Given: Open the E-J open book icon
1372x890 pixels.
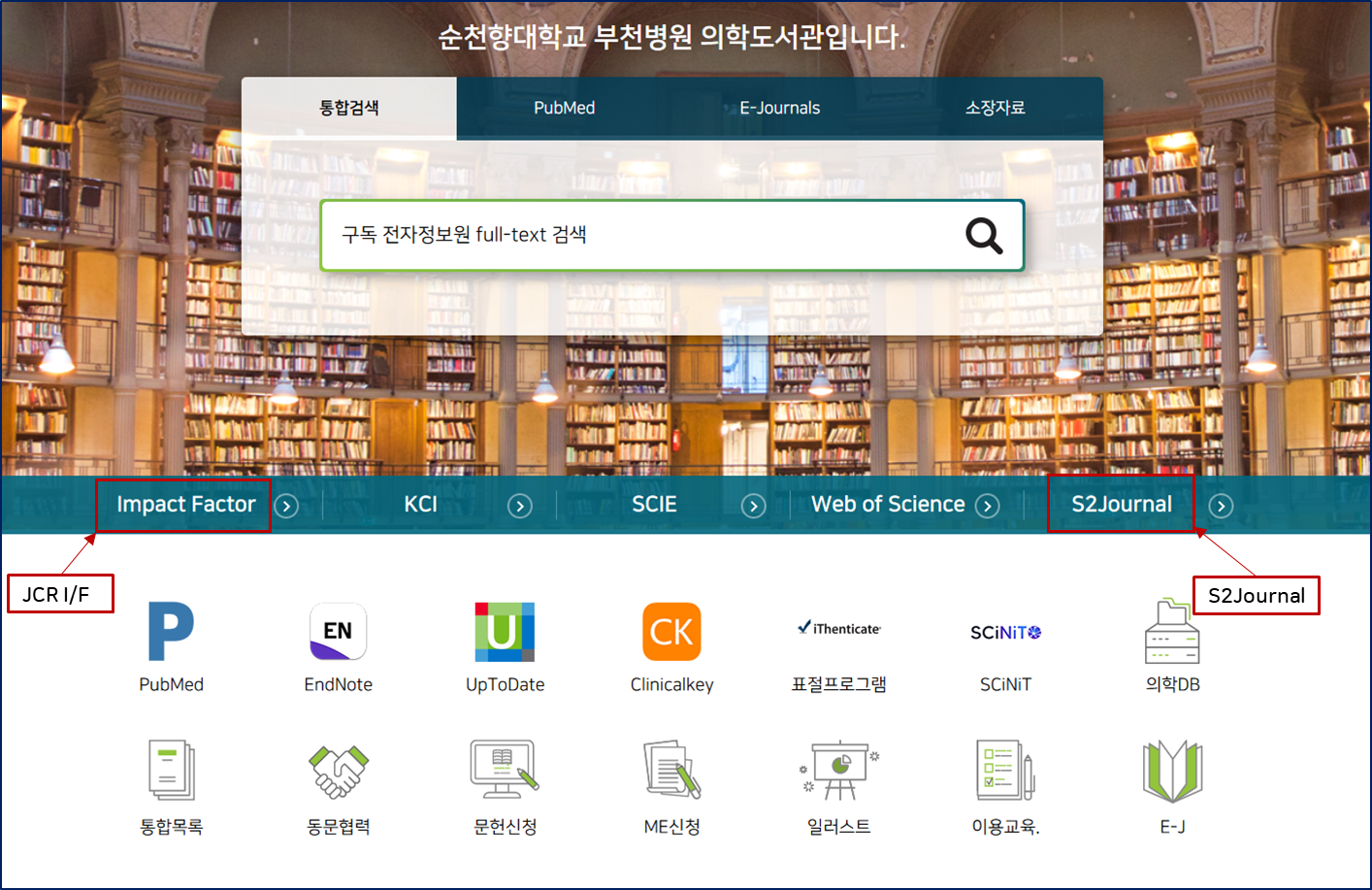Looking at the screenshot, I should point(1172,771).
